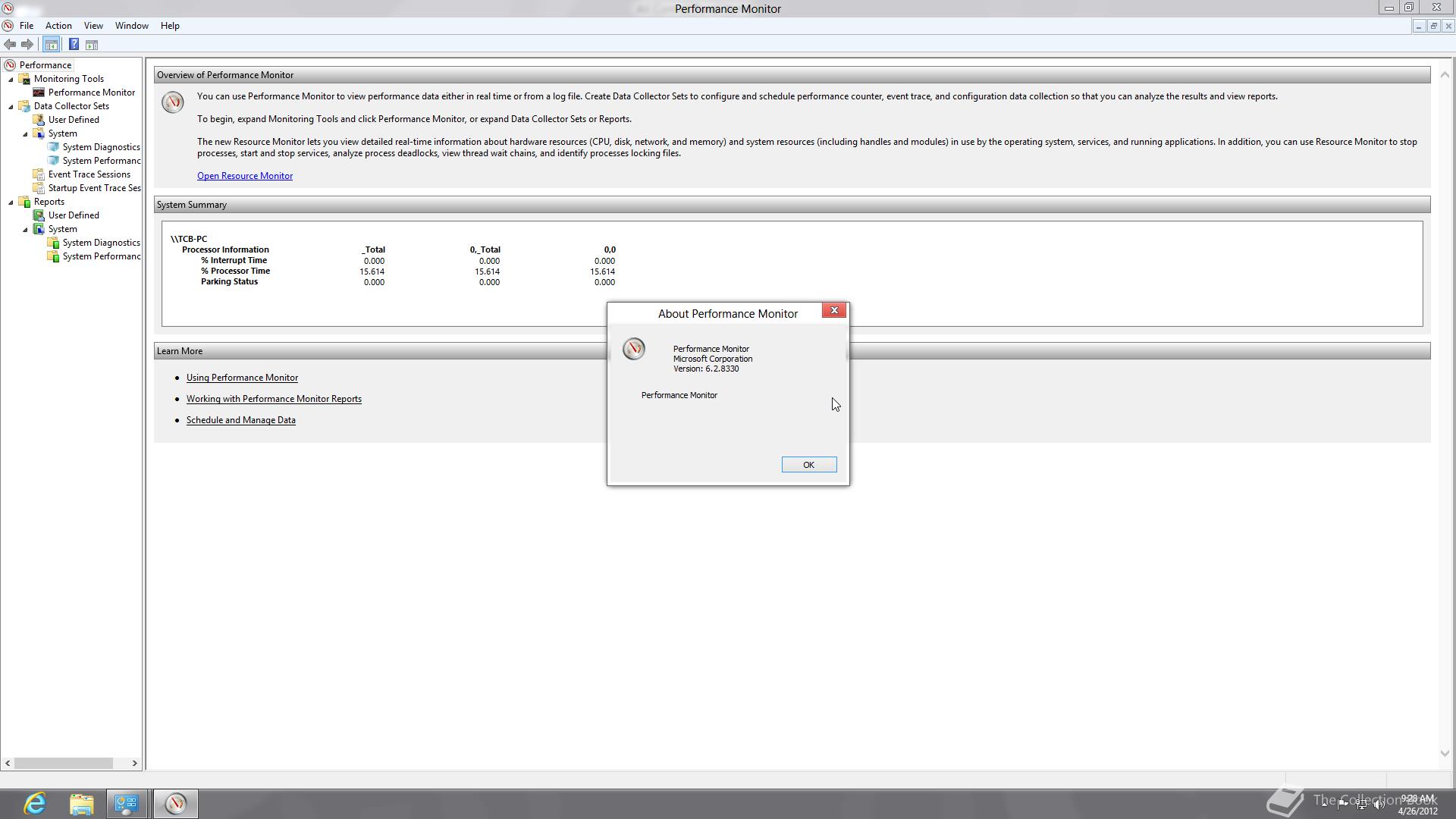Click the Forward arrow toolbar icon
The width and height of the screenshot is (1456, 819).
click(x=27, y=45)
